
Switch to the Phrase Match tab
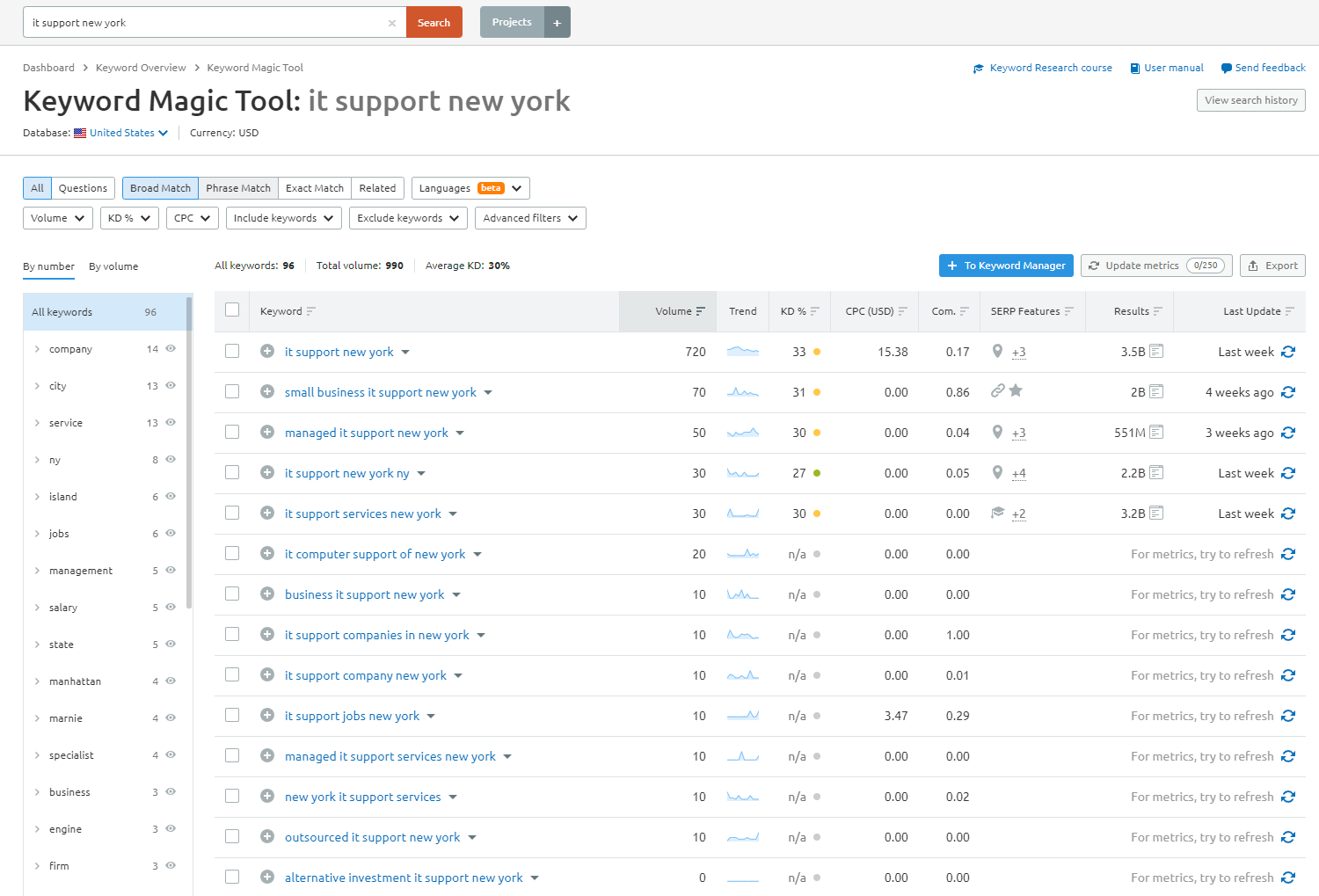[x=238, y=188]
